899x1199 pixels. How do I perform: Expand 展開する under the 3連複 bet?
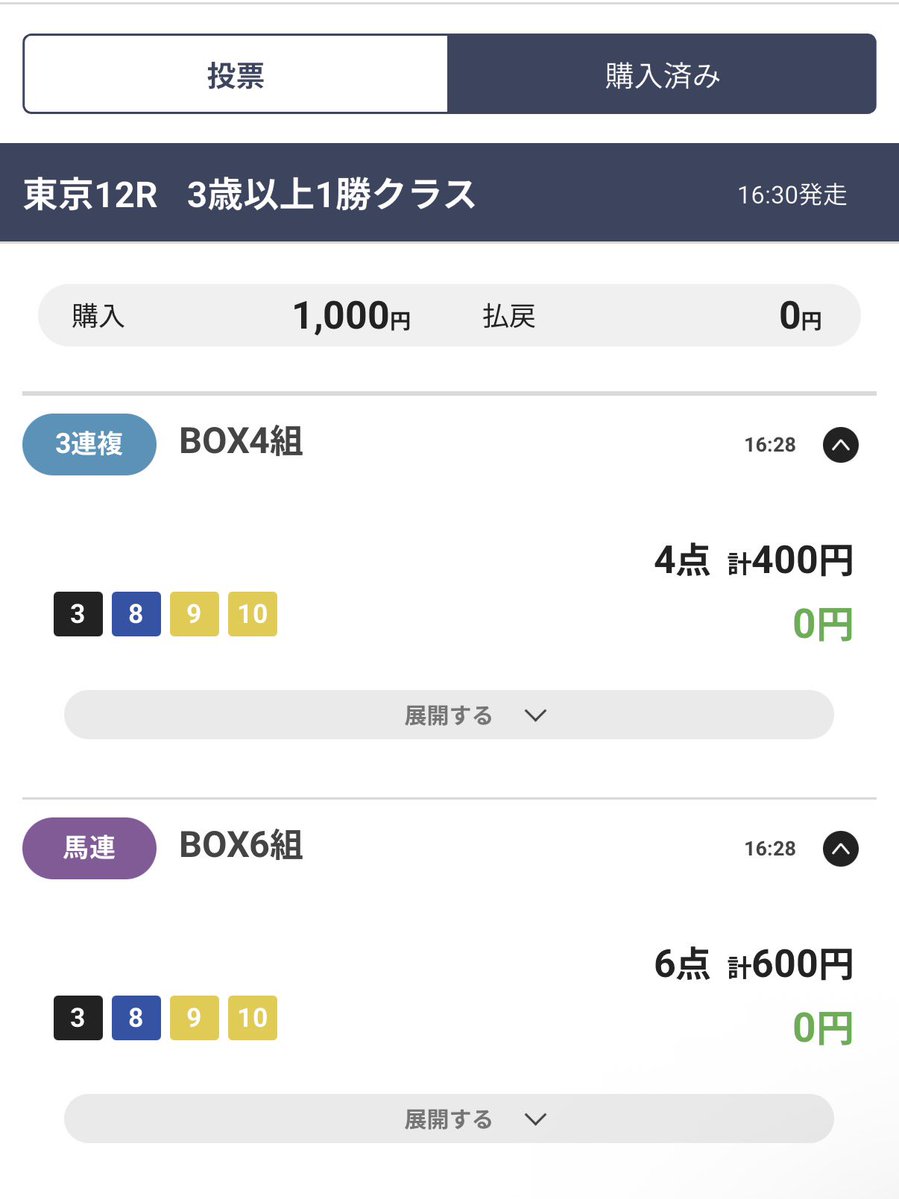click(x=449, y=715)
